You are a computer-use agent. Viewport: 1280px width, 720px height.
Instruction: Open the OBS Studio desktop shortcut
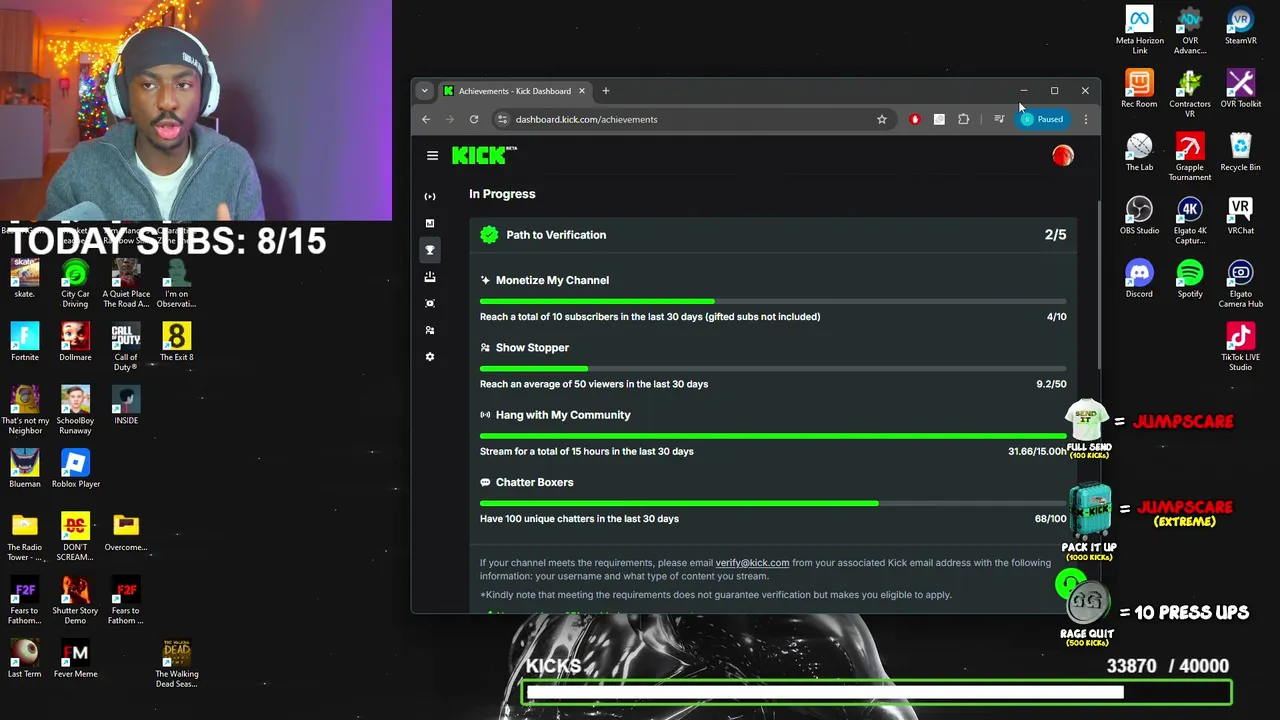1139,215
